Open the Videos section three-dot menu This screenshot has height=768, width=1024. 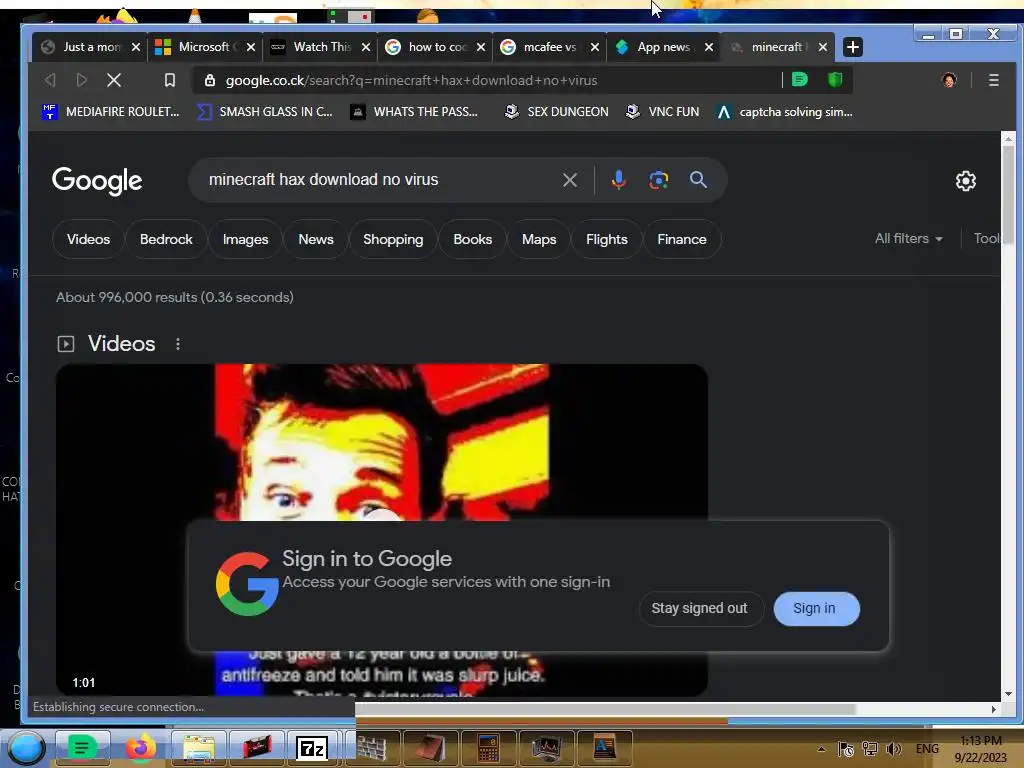(x=178, y=344)
